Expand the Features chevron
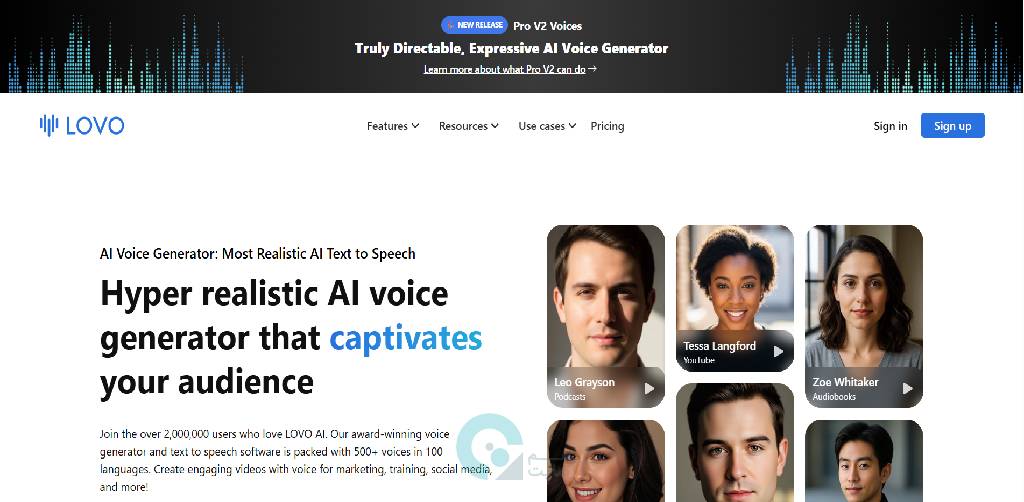1024x502 pixels. pyautogui.click(x=415, y=126)
